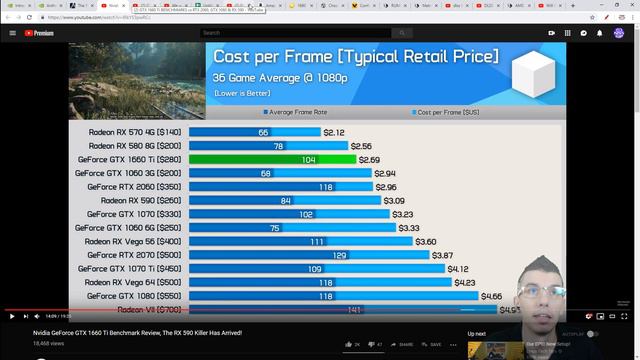Bookmark this page with the star
Image resolution: width=640 pixels, height=360 pixels.
[x=592, y=18]
